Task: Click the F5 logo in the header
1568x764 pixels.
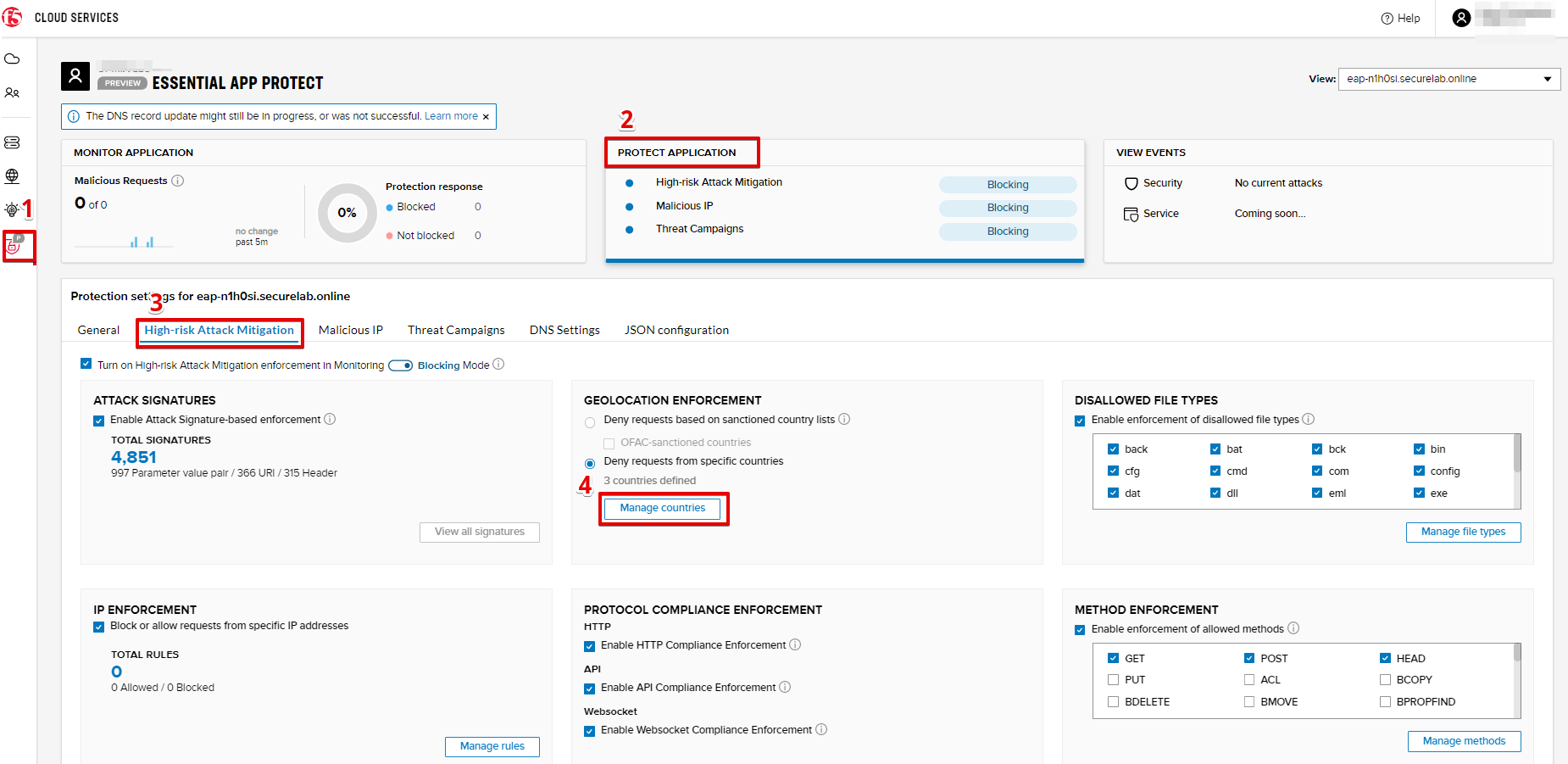Action: (12, 17)
